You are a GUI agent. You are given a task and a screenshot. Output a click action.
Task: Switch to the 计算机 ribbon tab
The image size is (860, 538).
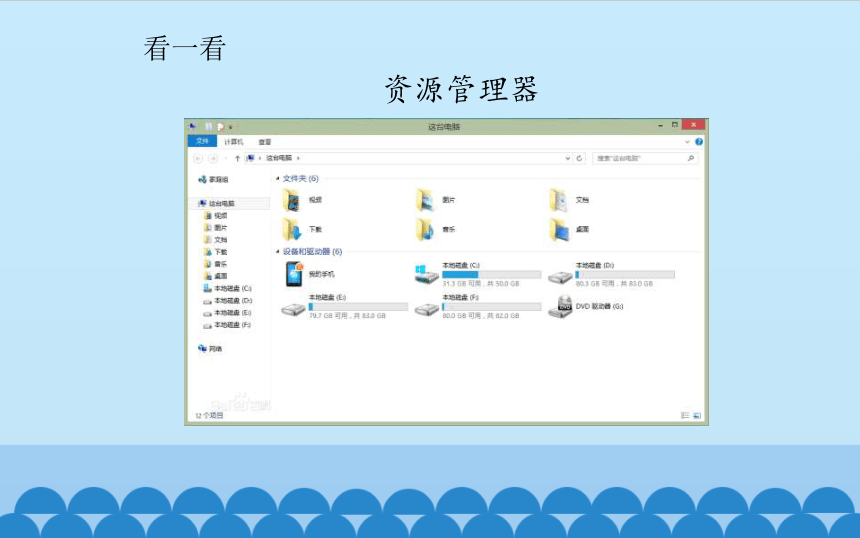click(233, 142)
